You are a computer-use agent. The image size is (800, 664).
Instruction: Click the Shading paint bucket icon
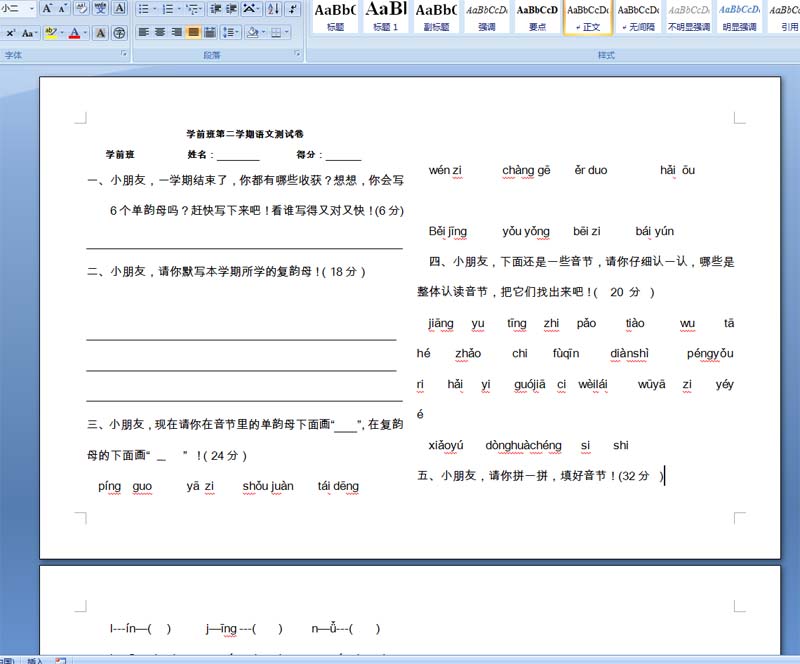[252, 33]
